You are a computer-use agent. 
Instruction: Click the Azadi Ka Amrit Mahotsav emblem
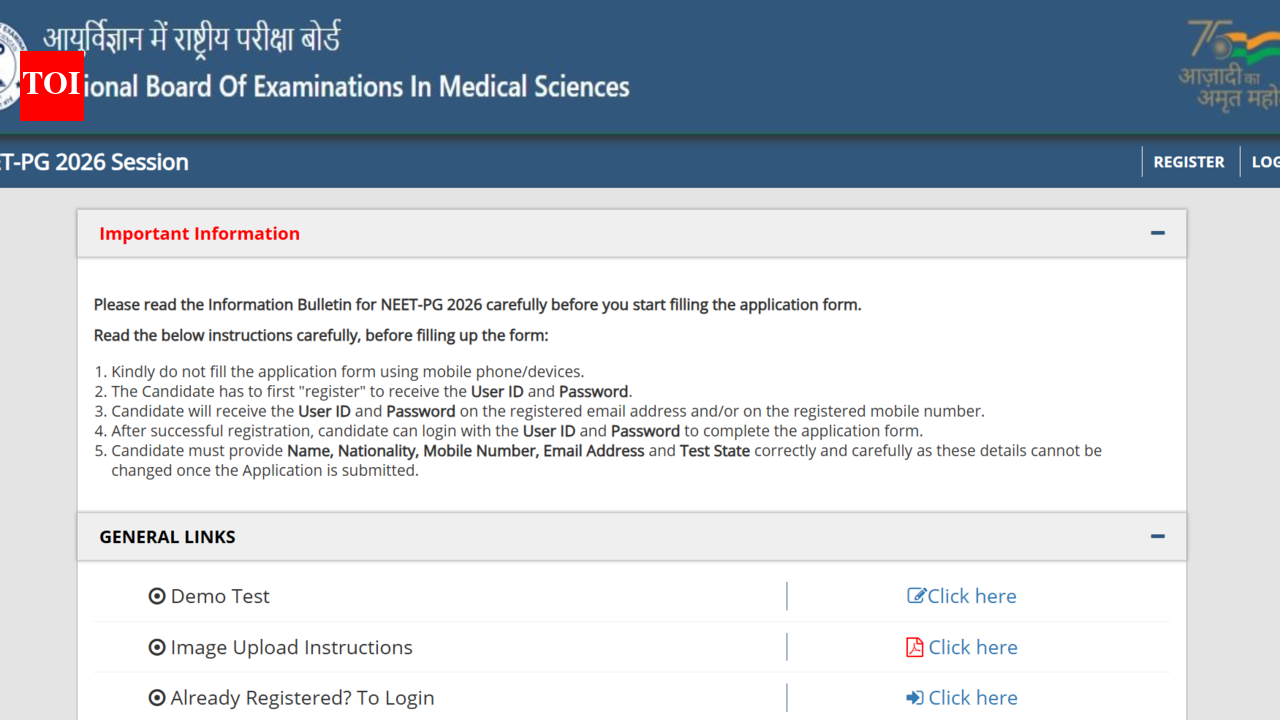[x=1229, y=65]
